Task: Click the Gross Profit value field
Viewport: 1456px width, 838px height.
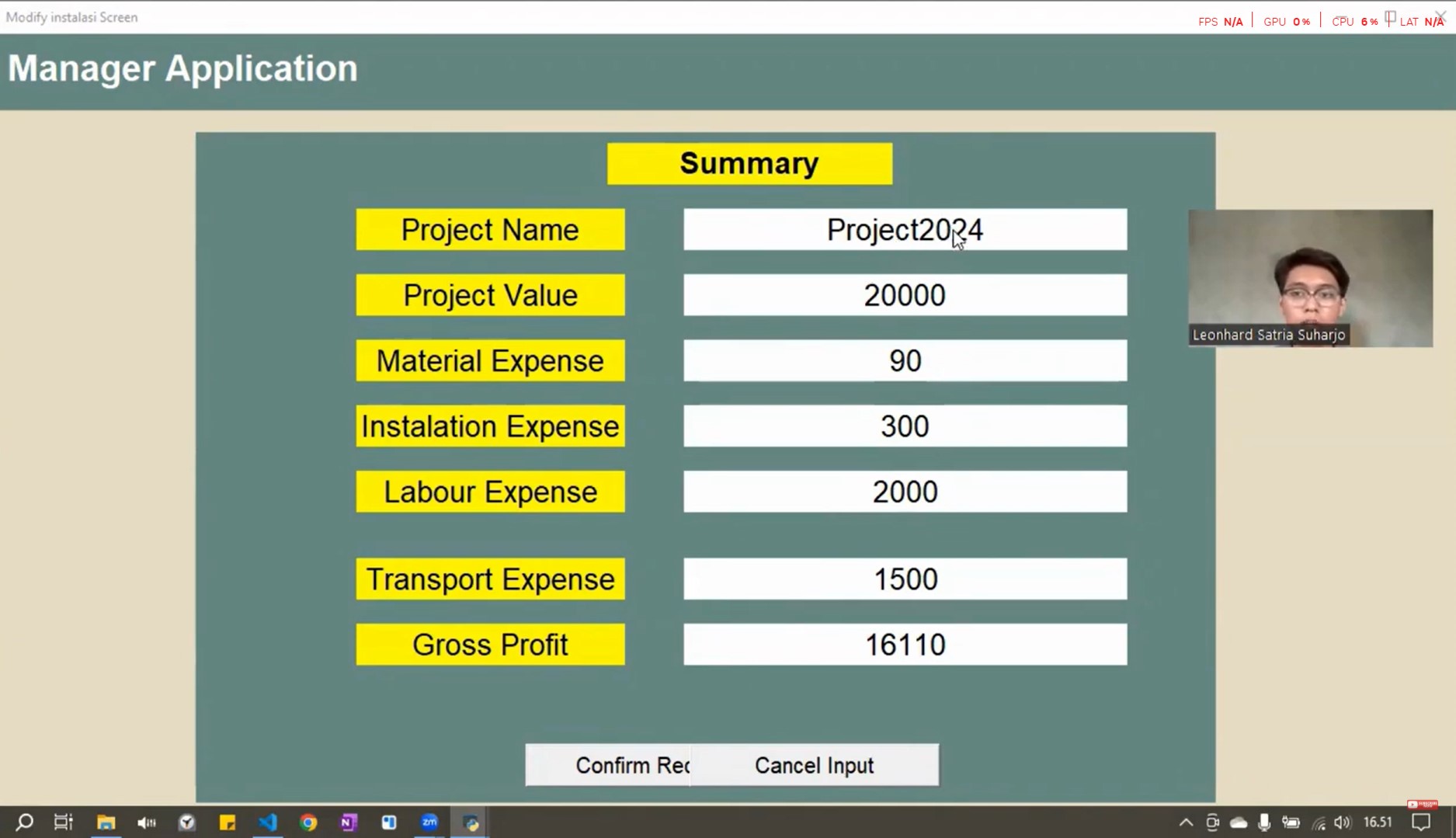Action: click(x=905, y=645)
